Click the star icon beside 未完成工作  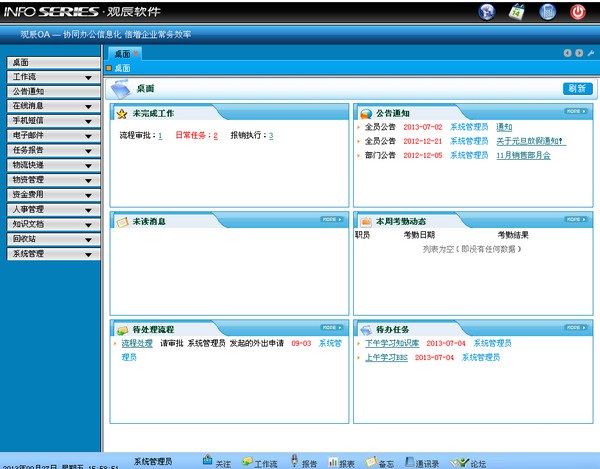(x=122, y=114)
